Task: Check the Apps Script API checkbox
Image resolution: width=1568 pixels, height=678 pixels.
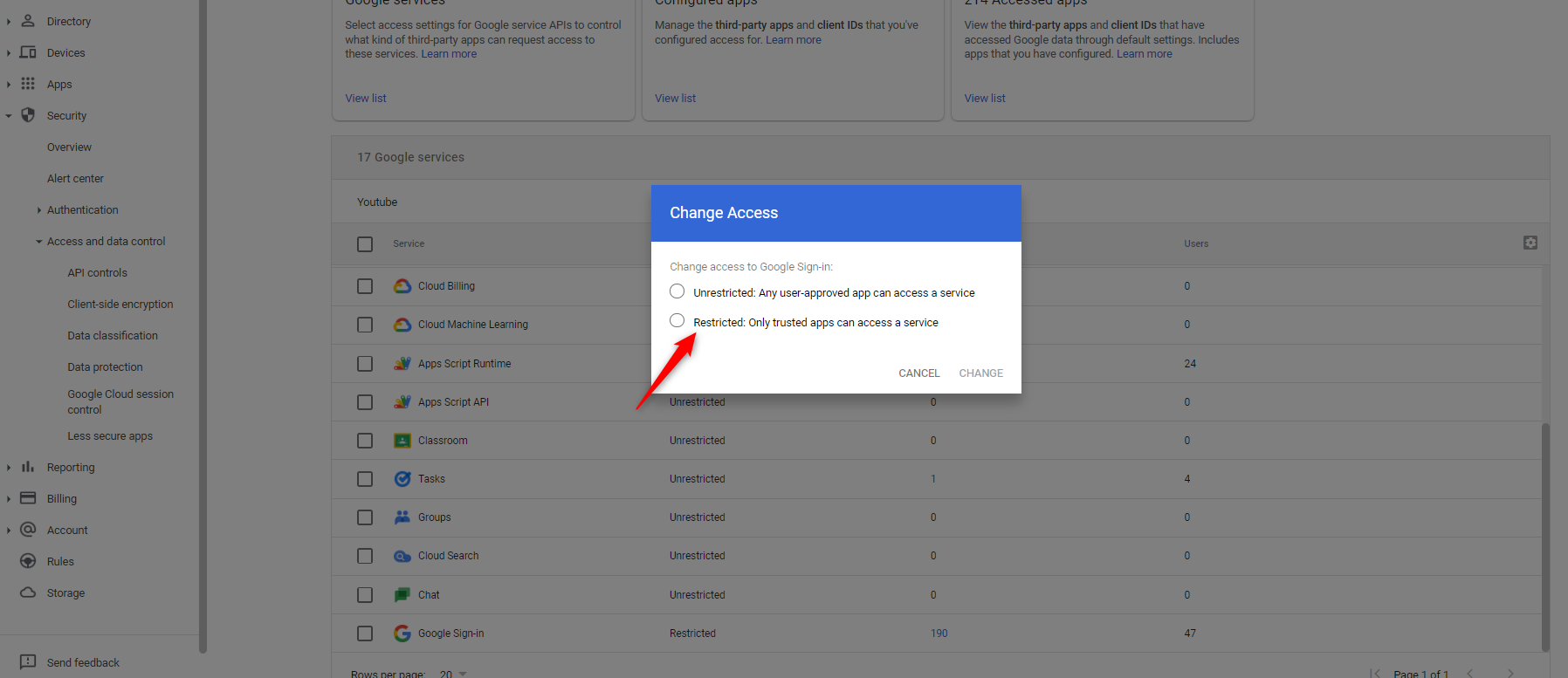Action: point(365,402)
